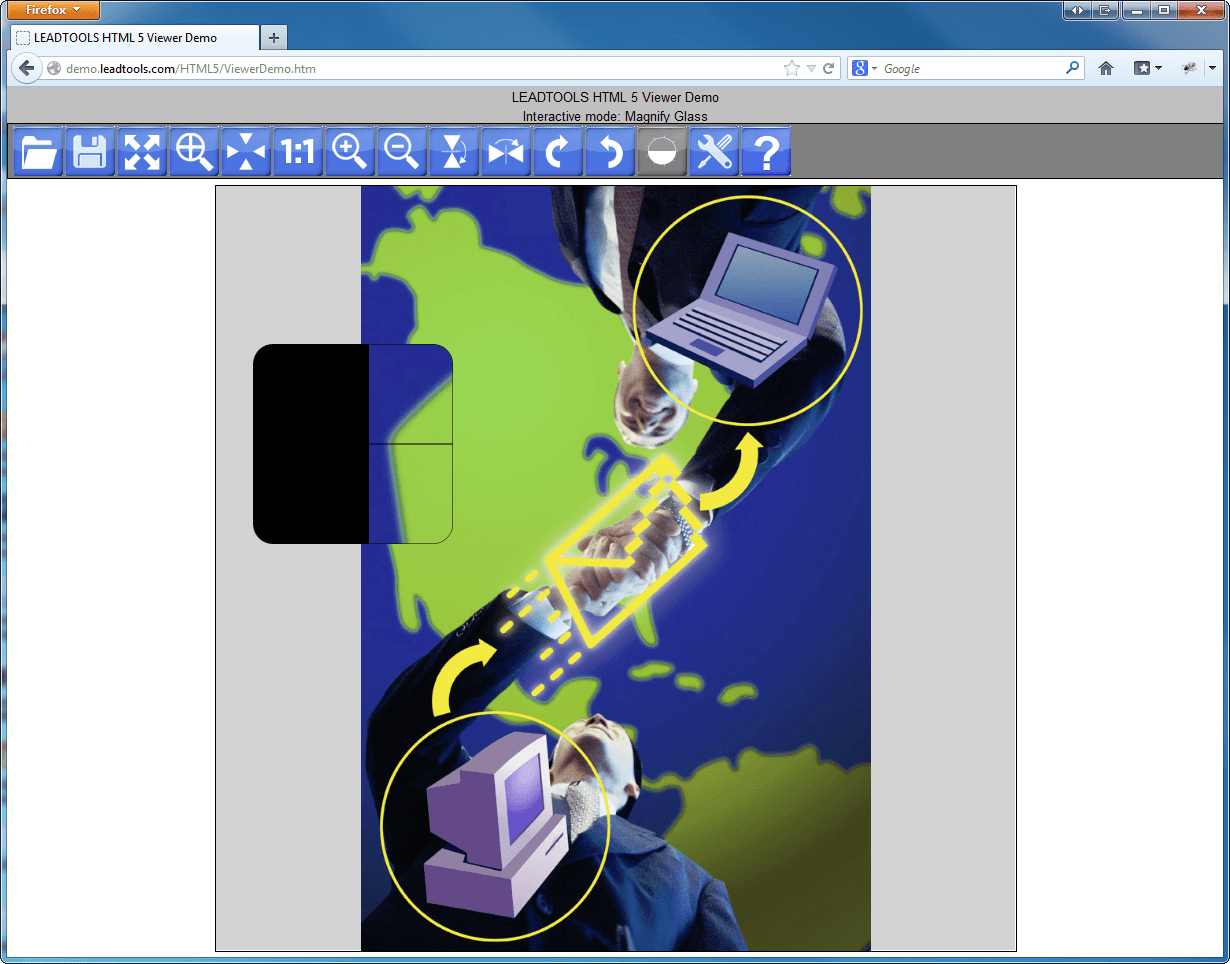Mirror the image horizontally

[506, 152]
